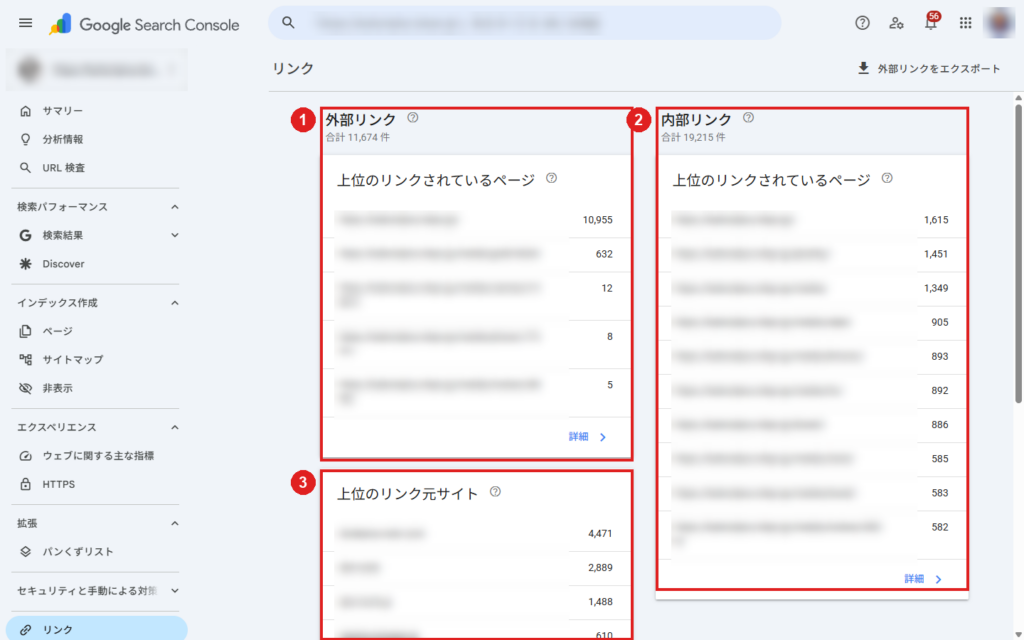Click the page vertical scrollbar

pyautogui.click(x=1018, y=255)
